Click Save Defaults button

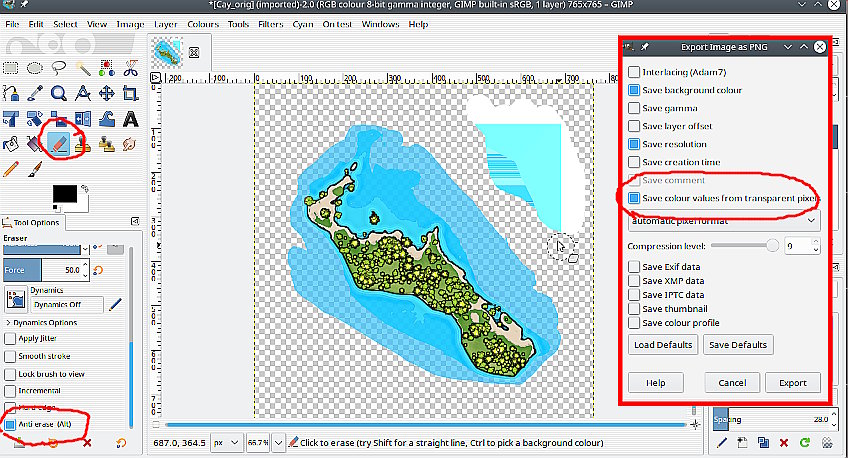(x=738, y=344)
